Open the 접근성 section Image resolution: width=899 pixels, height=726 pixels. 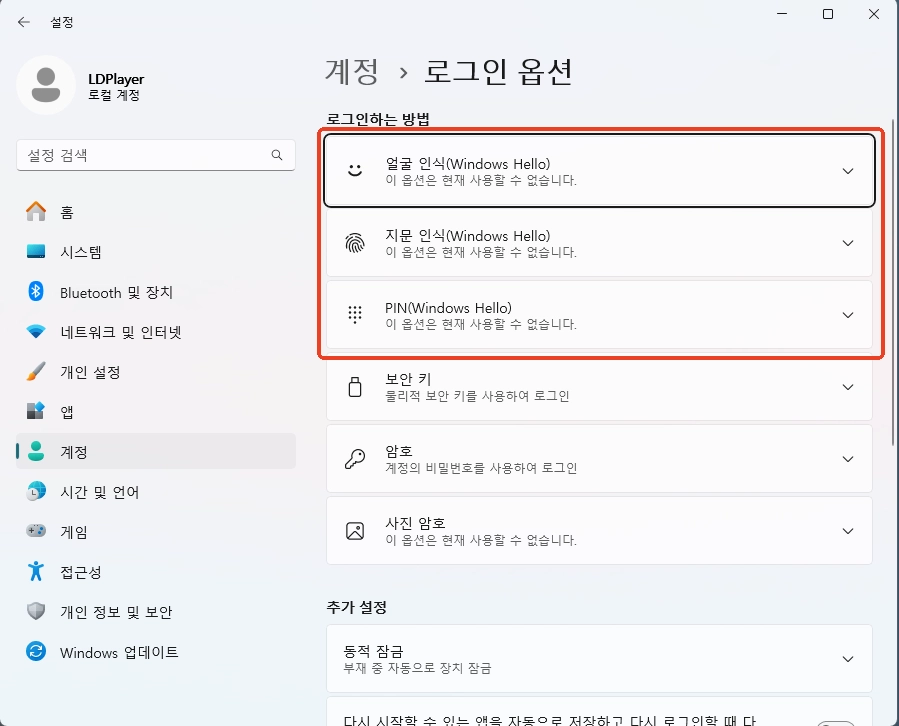point(155,571)
